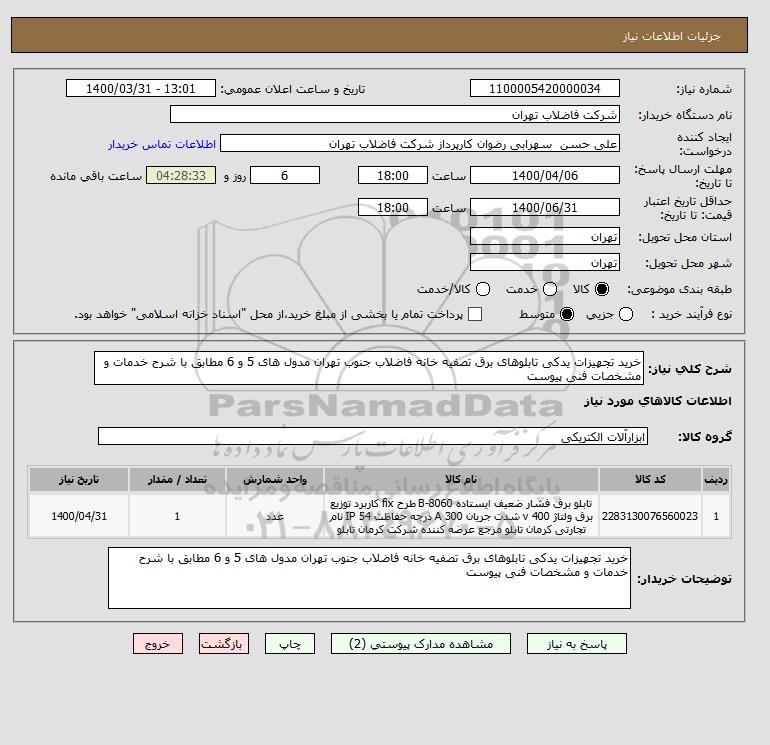Click the بازگشت back button

[224, 644]
